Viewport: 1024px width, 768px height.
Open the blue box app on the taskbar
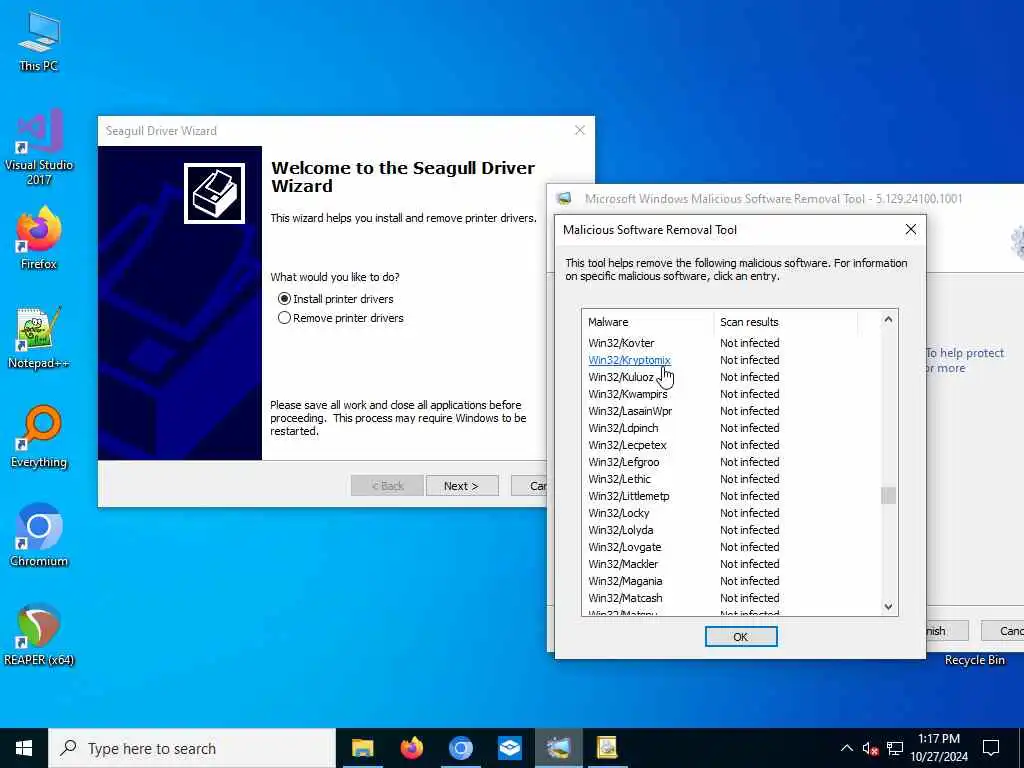click(x=509, y=748)
